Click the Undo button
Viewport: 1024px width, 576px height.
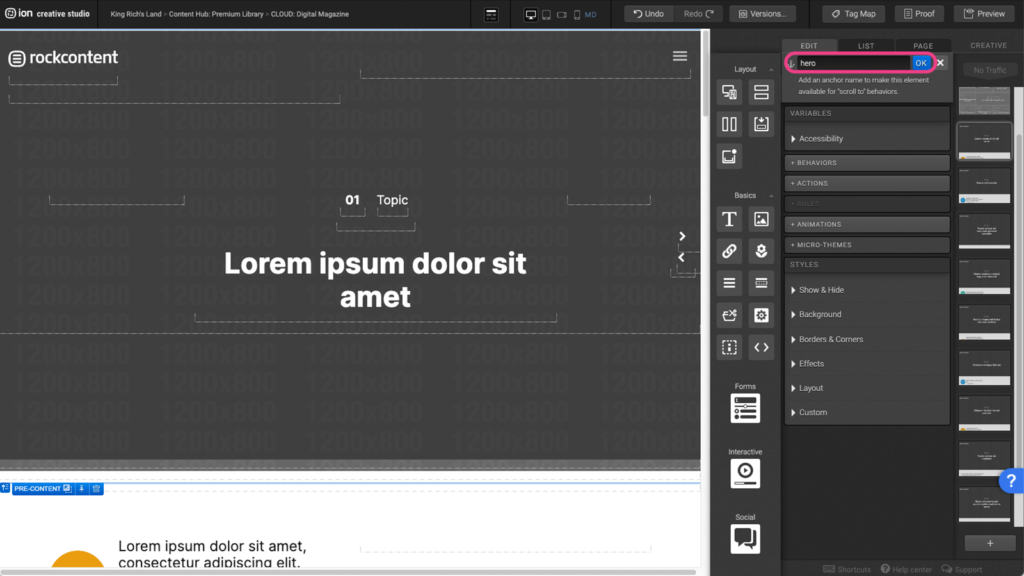[648, 14]
